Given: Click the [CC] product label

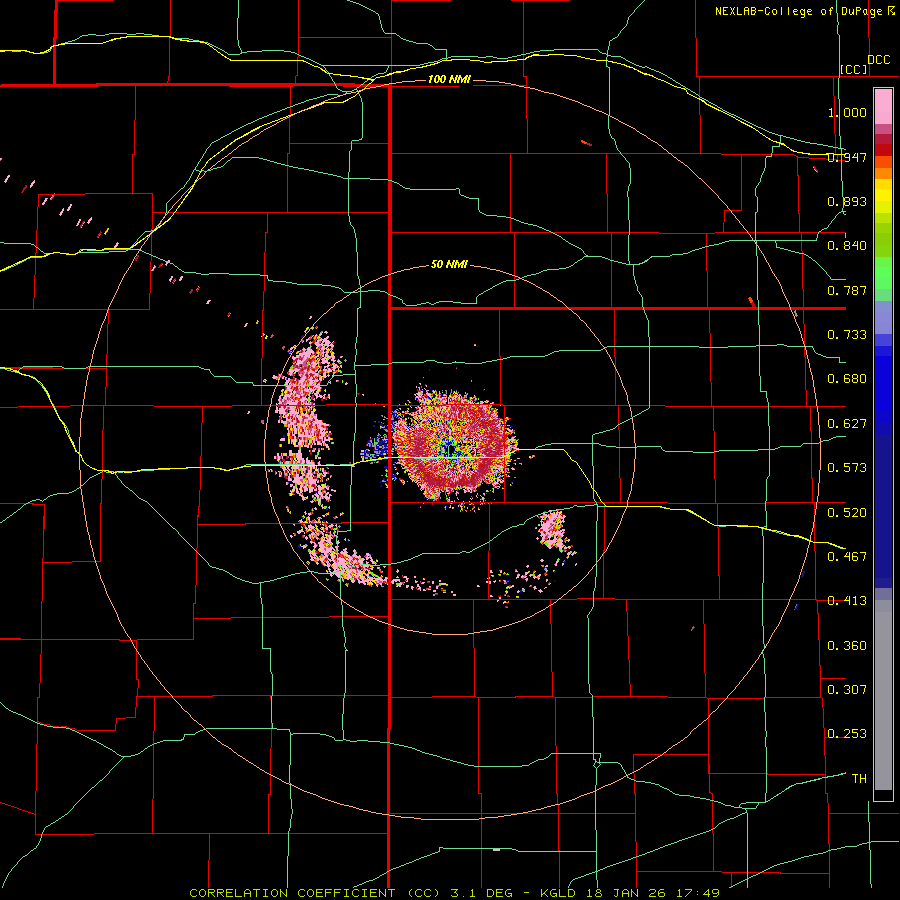Looking at the screenshot, I should (x=854, y=69).
